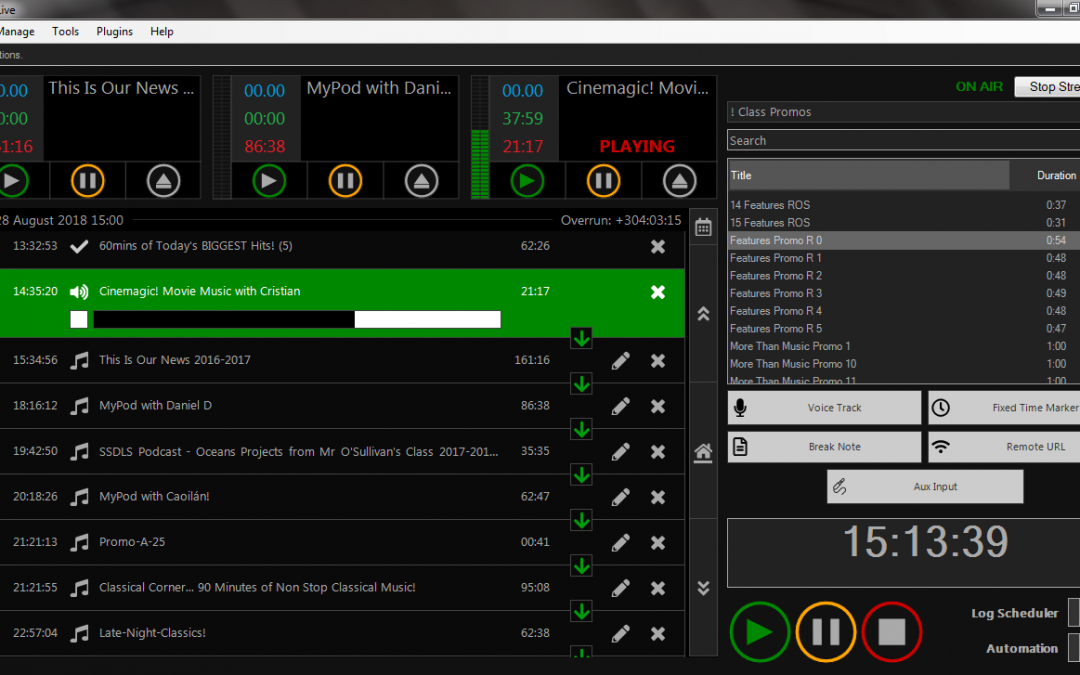Click the Cinemagic track progress bar

tap(297, 319)
